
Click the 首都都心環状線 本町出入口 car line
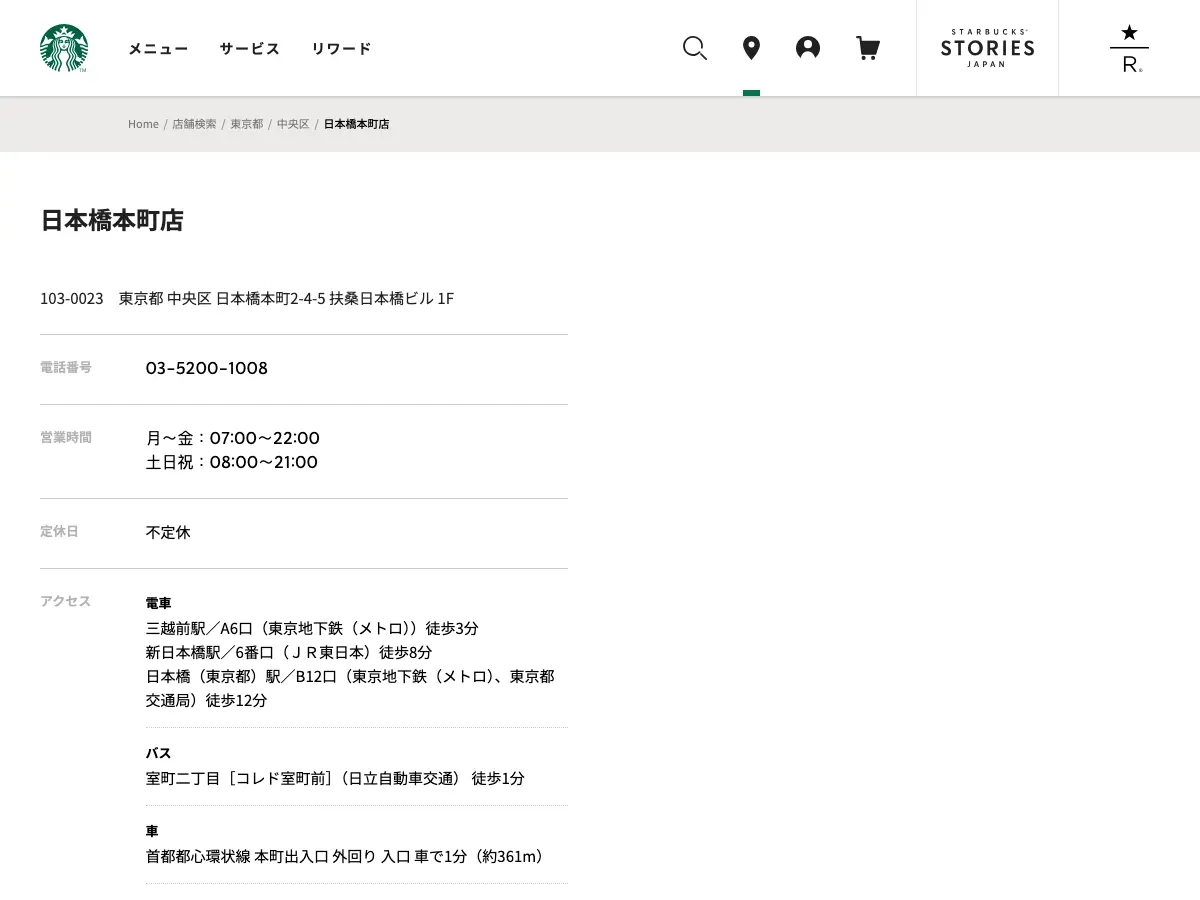pyautogui.click(x=347, y=856)
